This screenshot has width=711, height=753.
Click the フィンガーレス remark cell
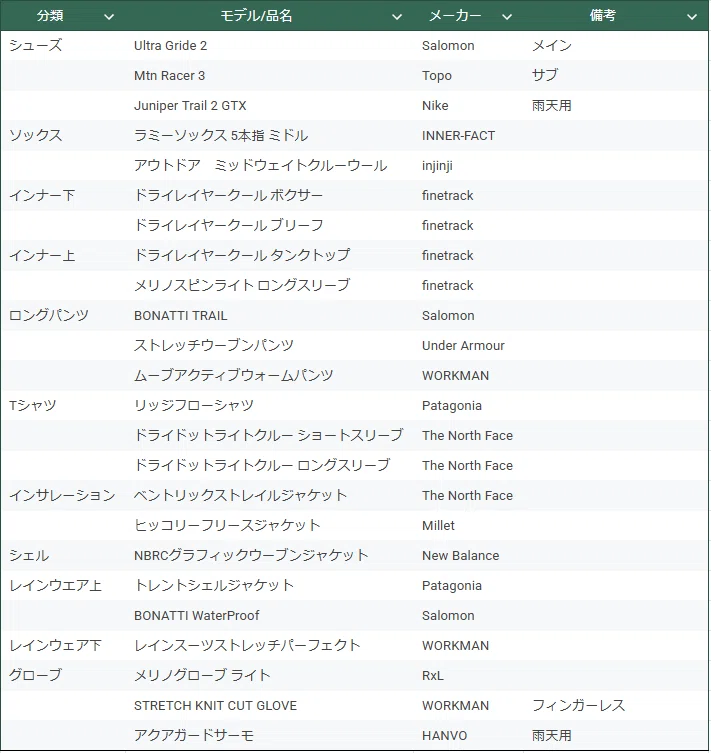[579, 705]
